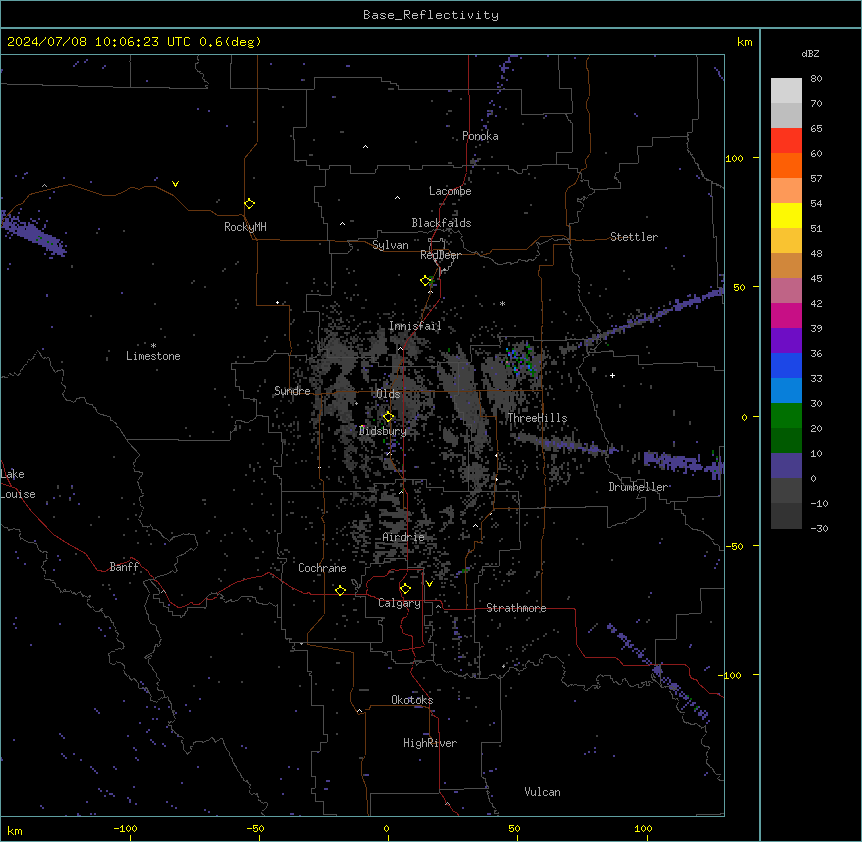Image resolution: width=862 pixels, height=842 pixels.
Task: Click the yellow diamond marker above RockyMH
Action: [x=249, y=204]
